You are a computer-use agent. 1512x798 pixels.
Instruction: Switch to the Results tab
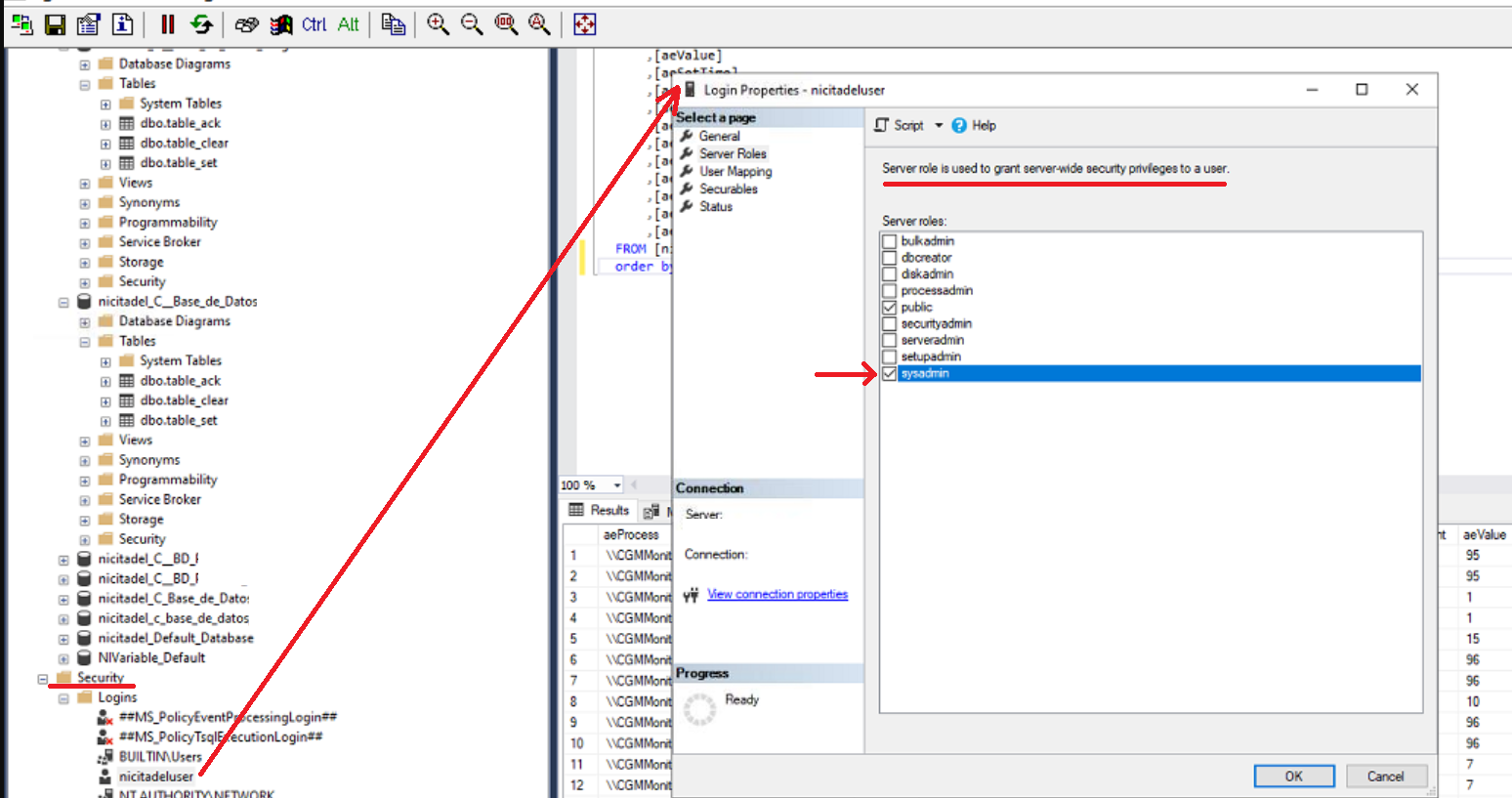[600, 511]
